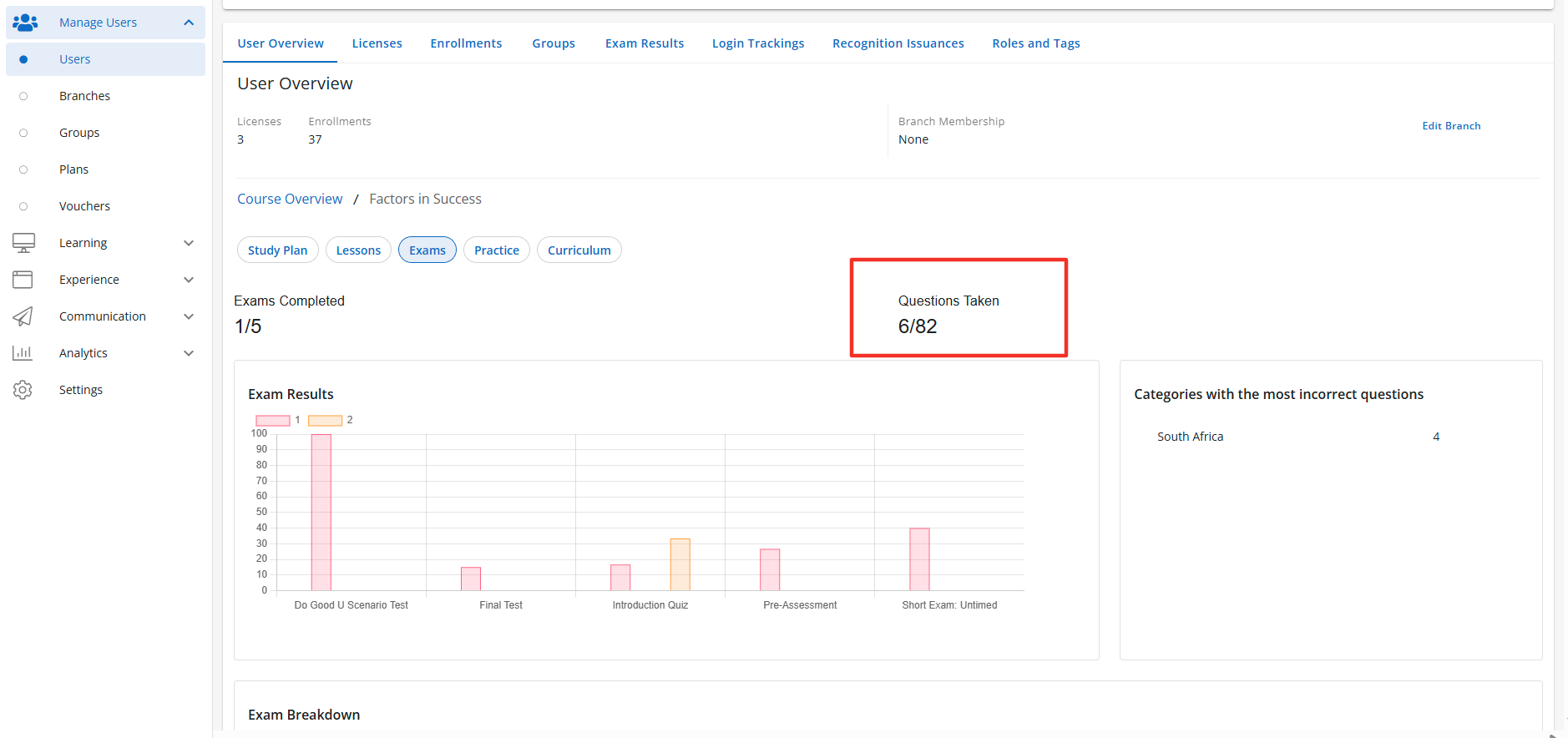Image resolution: width=1568 pixels, height=738 pixels.
Task: Click the Do Good U Scenario Test bar
Action: [x=321, y=513]
